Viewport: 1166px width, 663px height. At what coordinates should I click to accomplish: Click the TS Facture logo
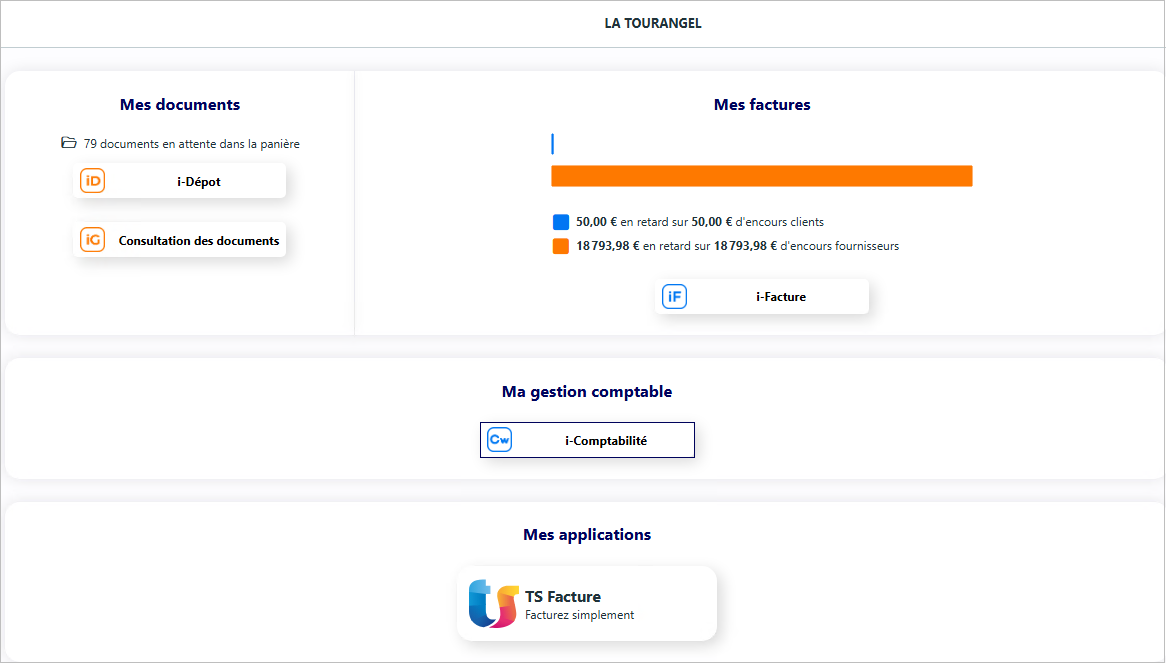[x=493, y=604]
